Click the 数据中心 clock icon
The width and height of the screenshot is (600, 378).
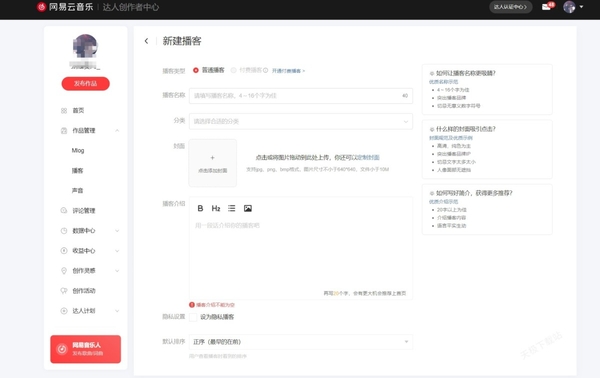(x=64, y=231)
